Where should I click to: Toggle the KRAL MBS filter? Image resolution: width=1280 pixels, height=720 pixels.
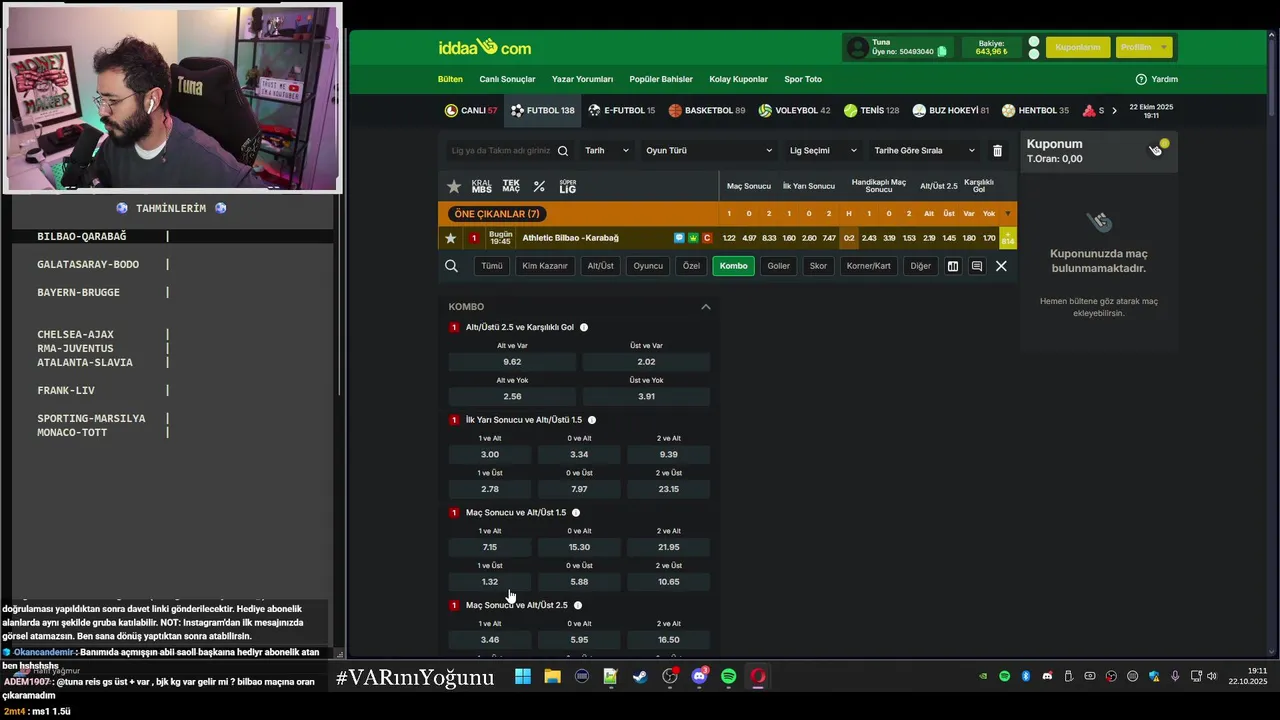pyautogui.click(x=481, y=186)
